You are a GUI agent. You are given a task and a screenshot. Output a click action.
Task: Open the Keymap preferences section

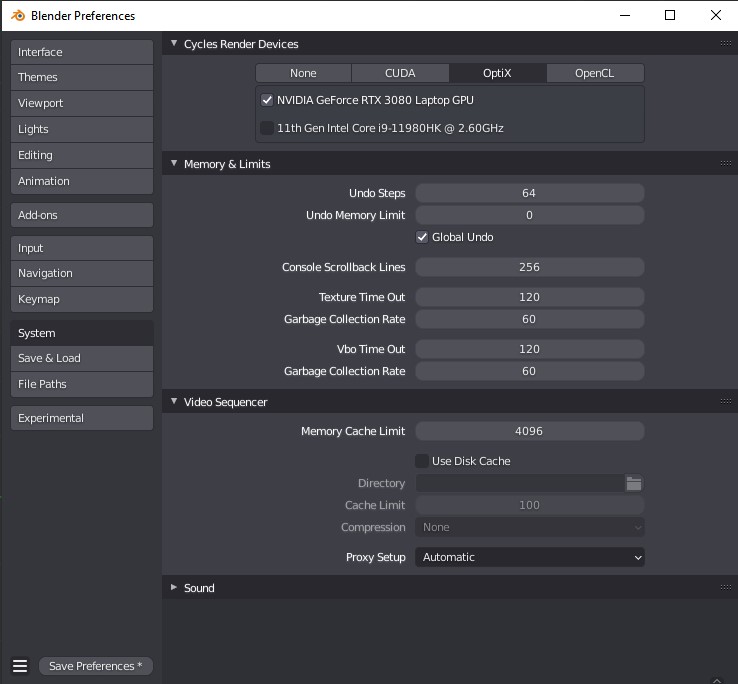coord(82,299)
